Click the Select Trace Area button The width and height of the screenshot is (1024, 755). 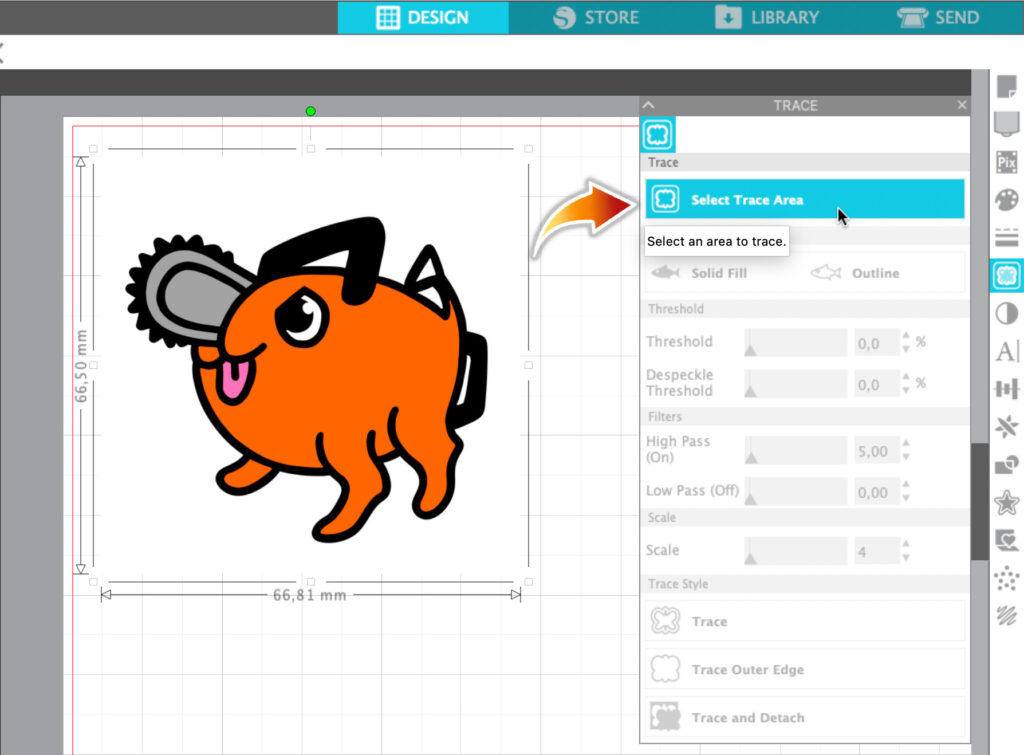click(x=804, y=199)
